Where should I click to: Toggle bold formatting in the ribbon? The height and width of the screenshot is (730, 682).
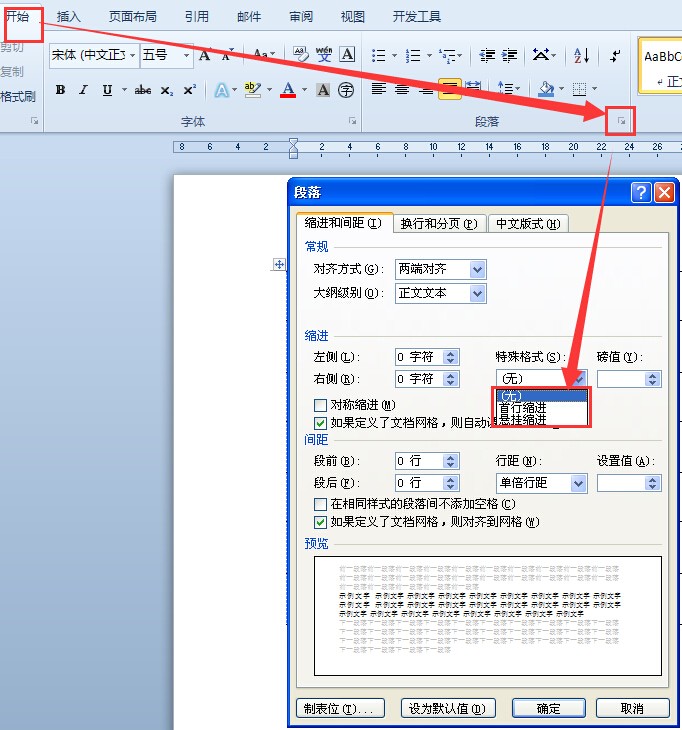point(61,90)
